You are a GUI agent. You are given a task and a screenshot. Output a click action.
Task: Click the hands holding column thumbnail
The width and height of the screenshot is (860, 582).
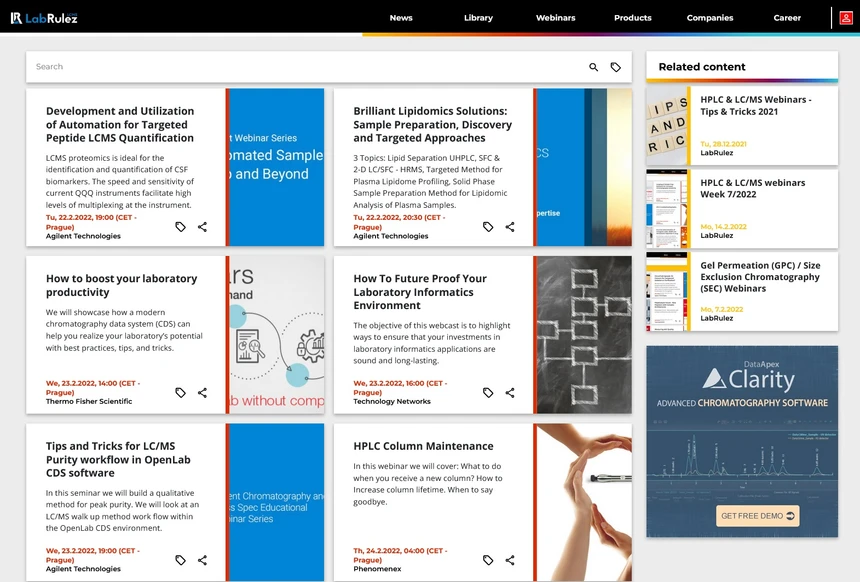tap(584, 502)
